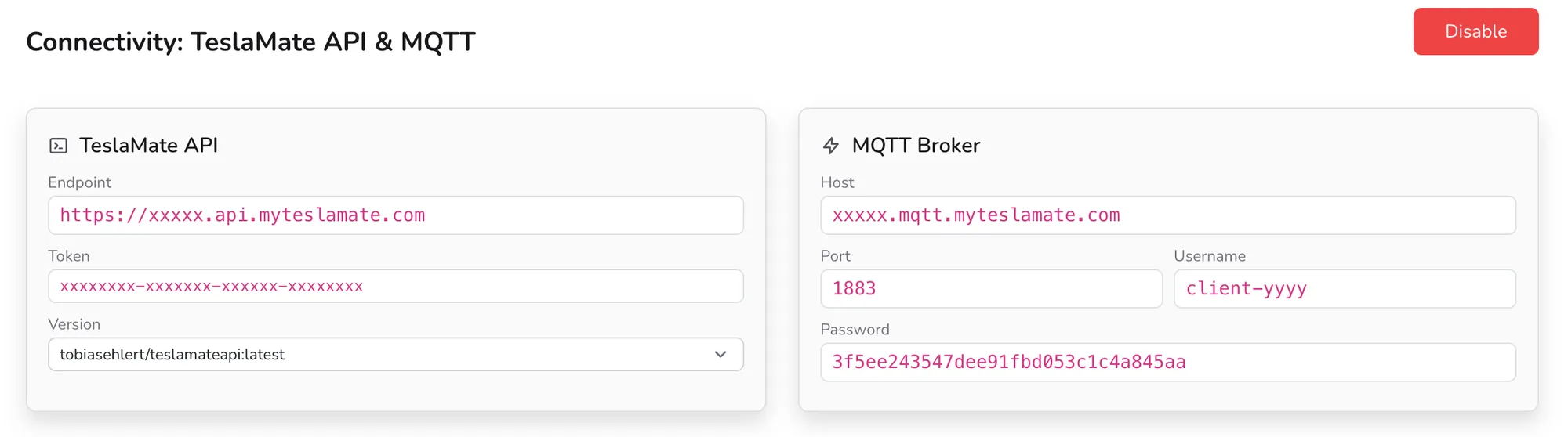Click the Connectivity: TeslaMate API & MQTT title
Screen dimensions: 1568x437
[251, 42]
